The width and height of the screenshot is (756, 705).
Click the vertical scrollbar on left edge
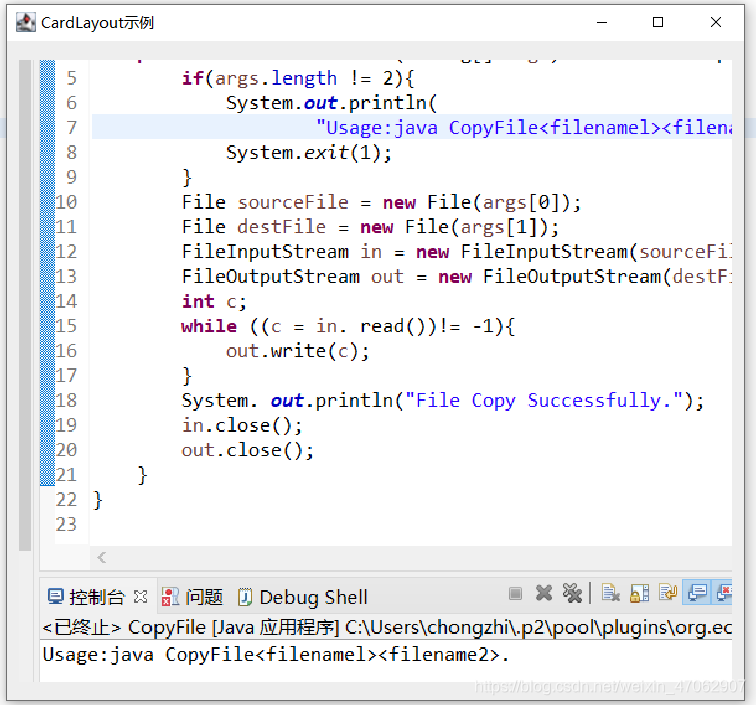(25, 305)
